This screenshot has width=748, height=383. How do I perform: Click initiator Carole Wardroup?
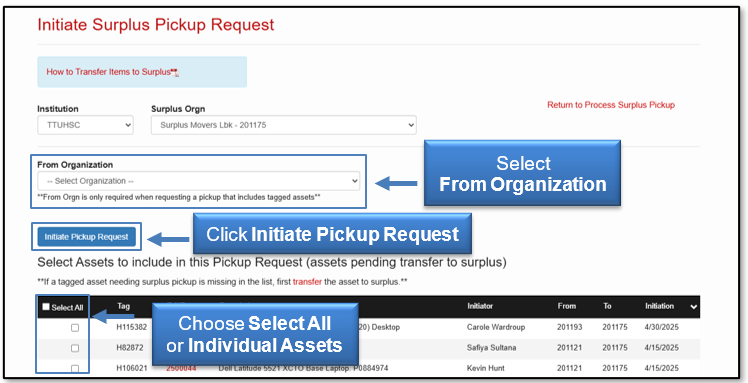496,327
